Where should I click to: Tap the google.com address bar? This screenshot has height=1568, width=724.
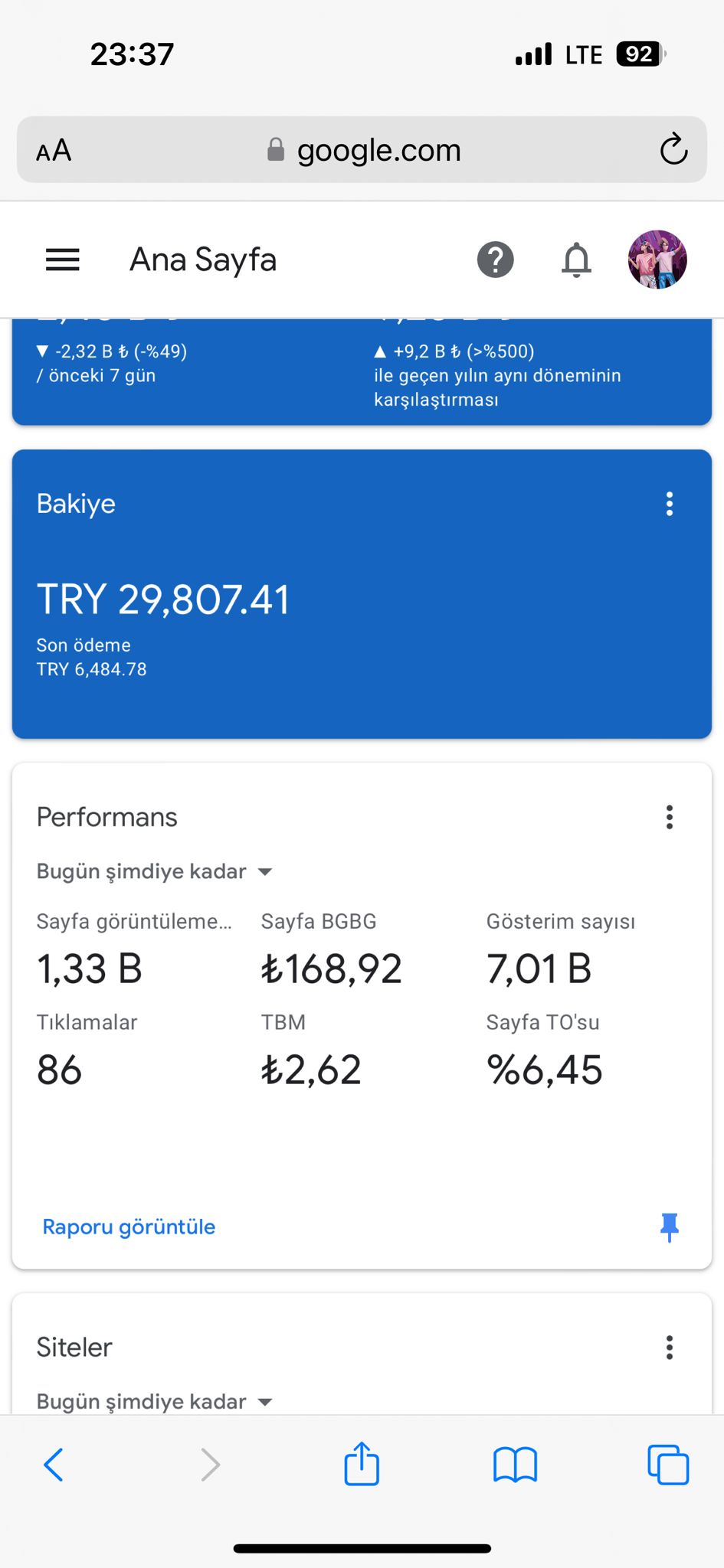[x=362, y=149]
